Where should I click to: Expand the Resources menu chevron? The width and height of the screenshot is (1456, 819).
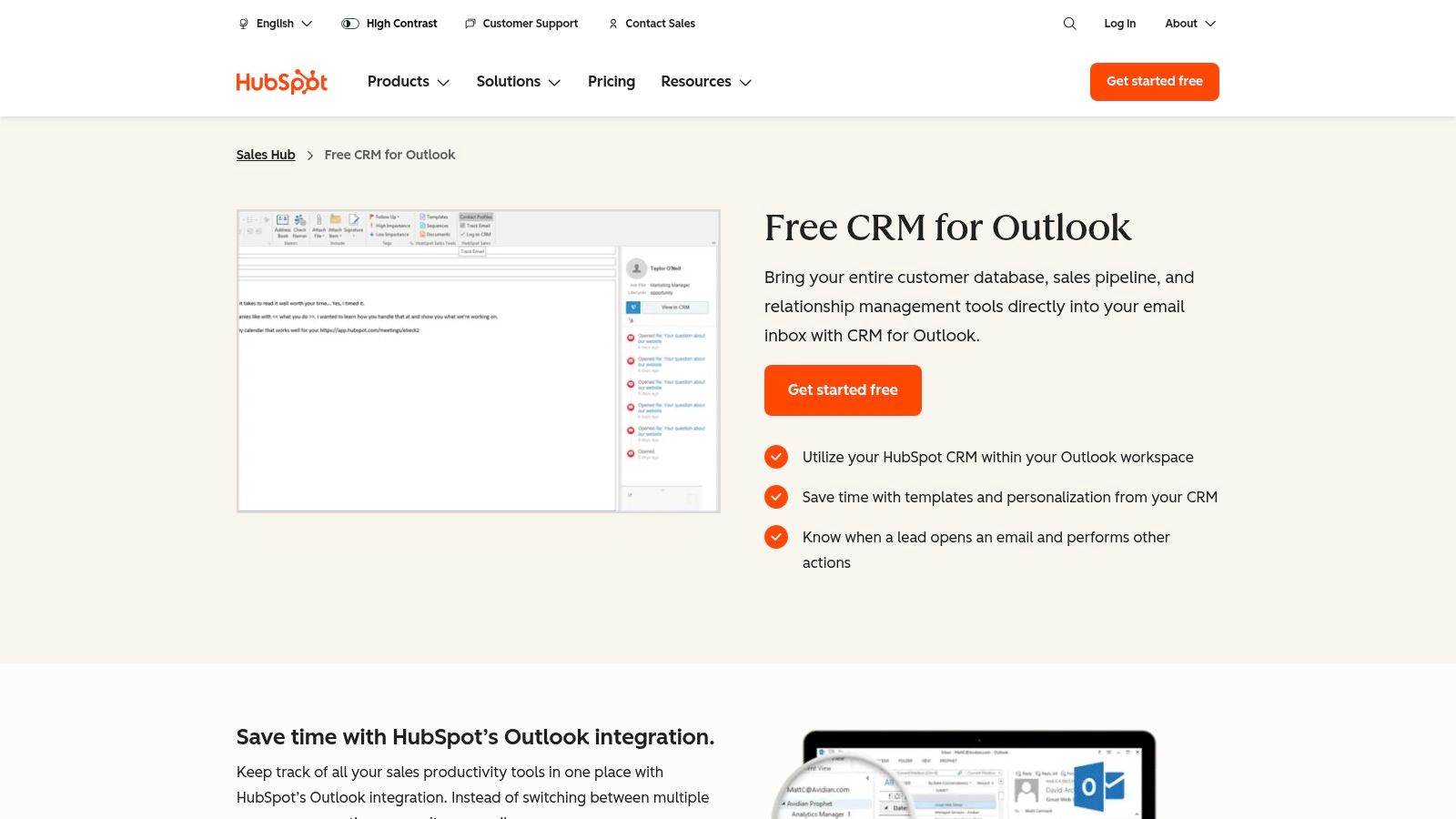[x=745, y=82]
